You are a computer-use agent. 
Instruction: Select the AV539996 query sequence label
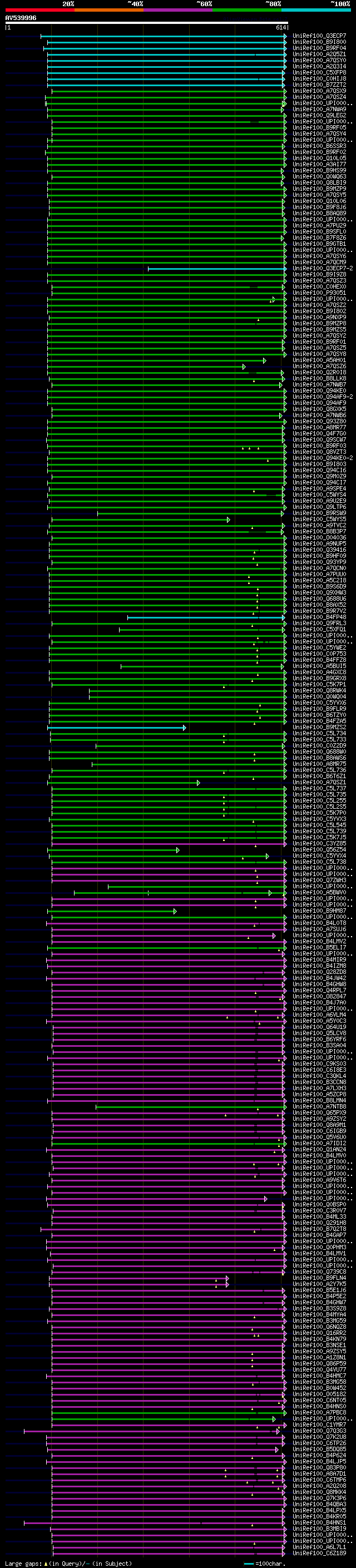point(21,18)
